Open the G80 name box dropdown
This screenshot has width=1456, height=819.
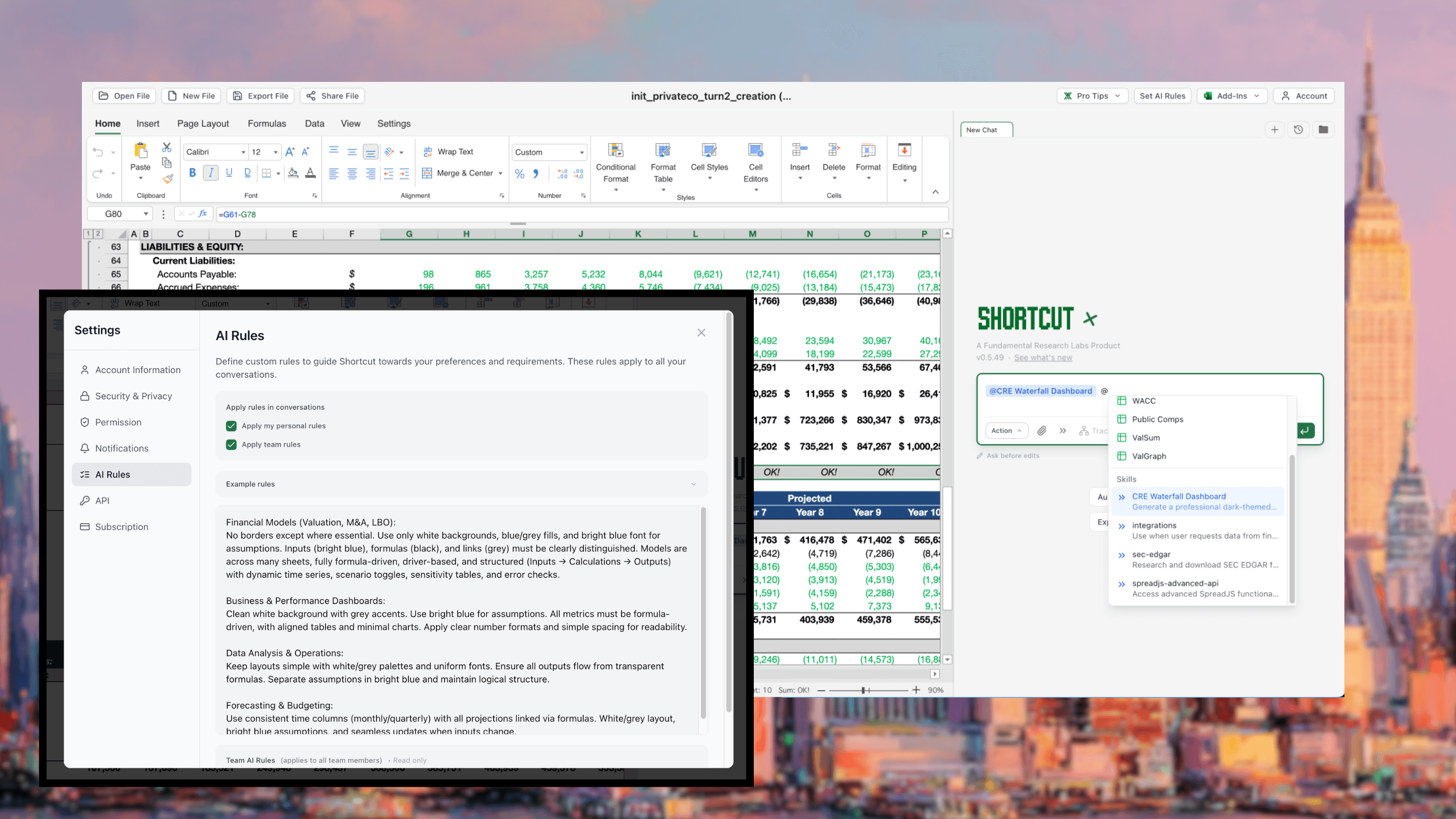click(x=146, y=214)
